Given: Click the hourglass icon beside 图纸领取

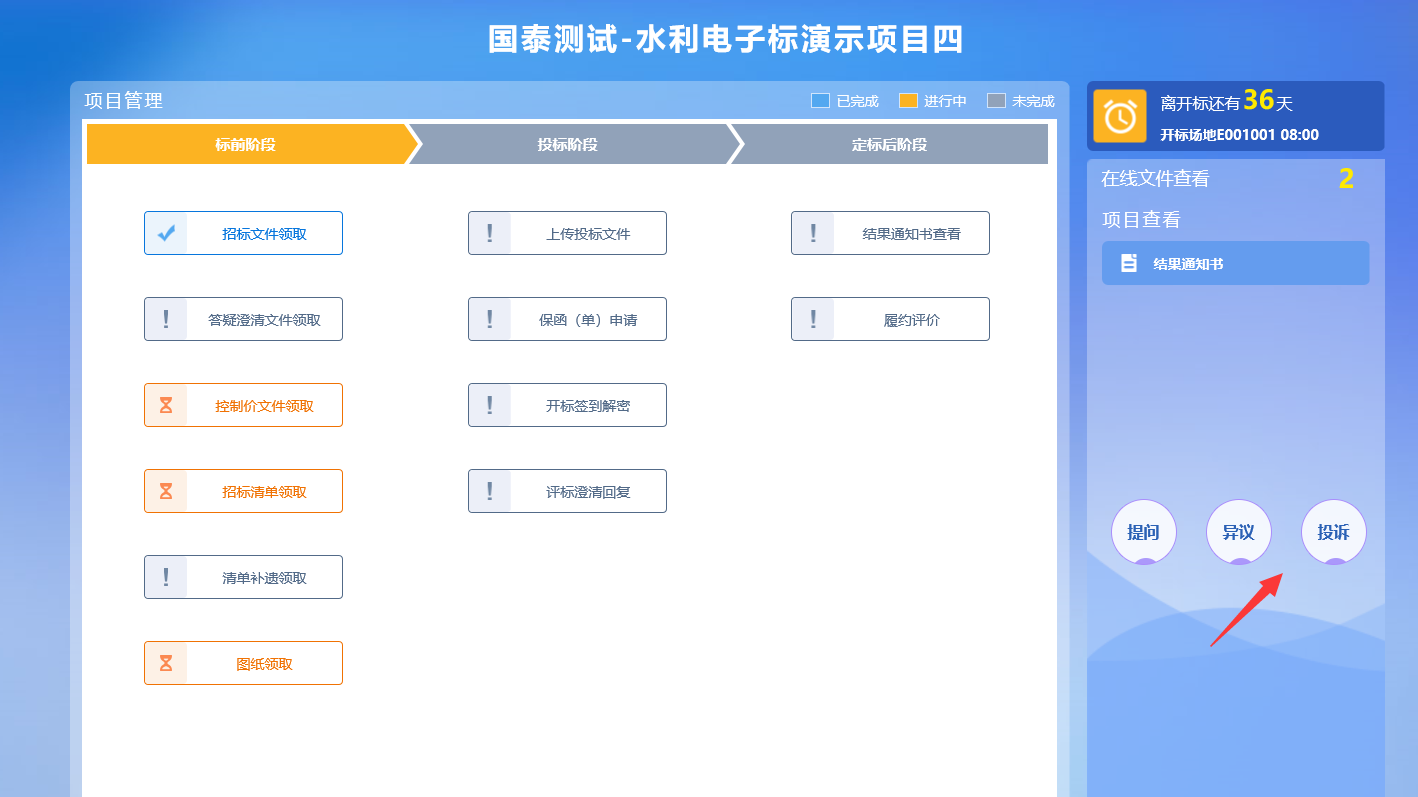Looking at the screenshot, I should pyautogui.click(x=166, y=663).
